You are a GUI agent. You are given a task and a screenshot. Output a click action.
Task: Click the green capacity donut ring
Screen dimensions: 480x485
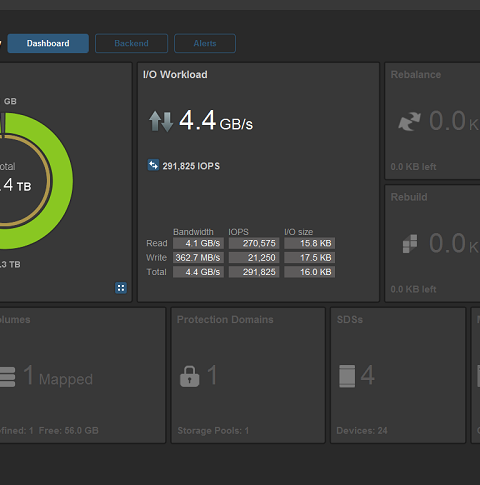point(63,182)
